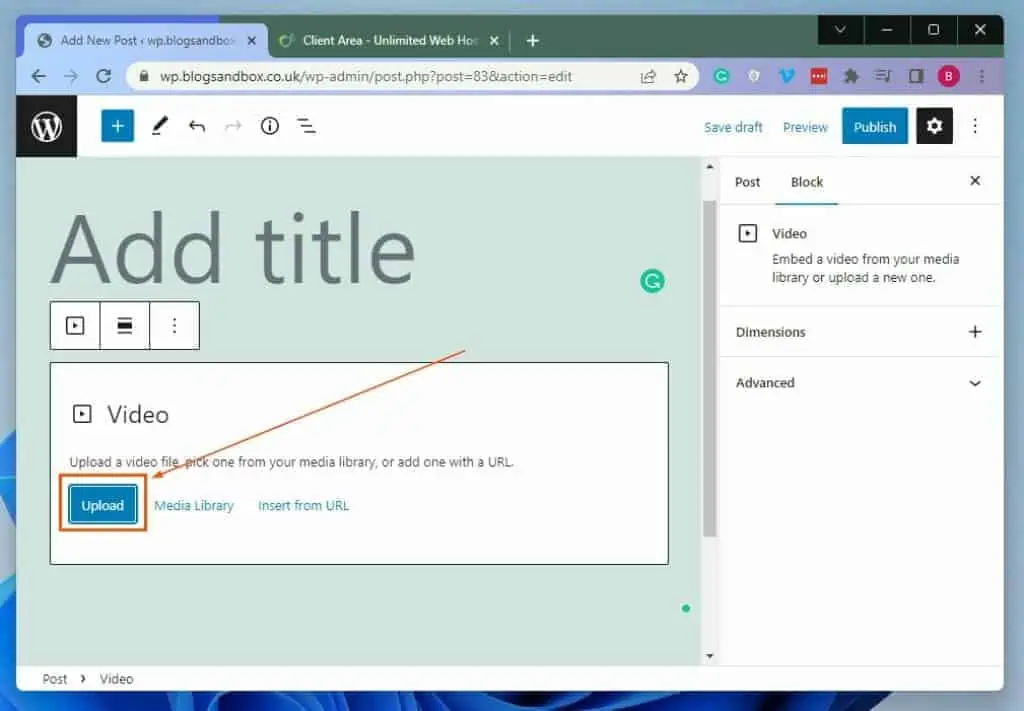Click Insert from URL
This screenshot has height=711, width=1024.
point(303,506)
